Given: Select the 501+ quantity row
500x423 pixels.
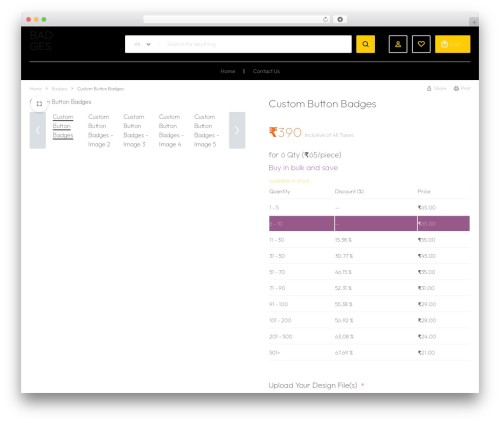Looking at the screenshot, I should pyautogui.click(x=369, y=352).
